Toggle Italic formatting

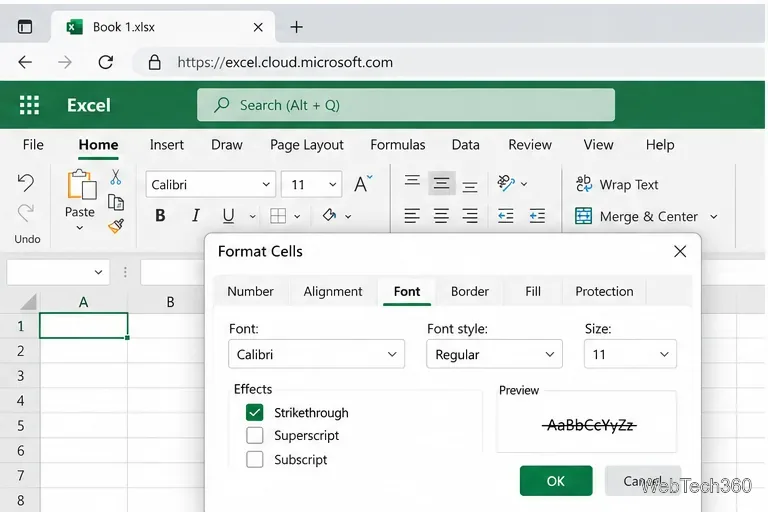point(195,216)
